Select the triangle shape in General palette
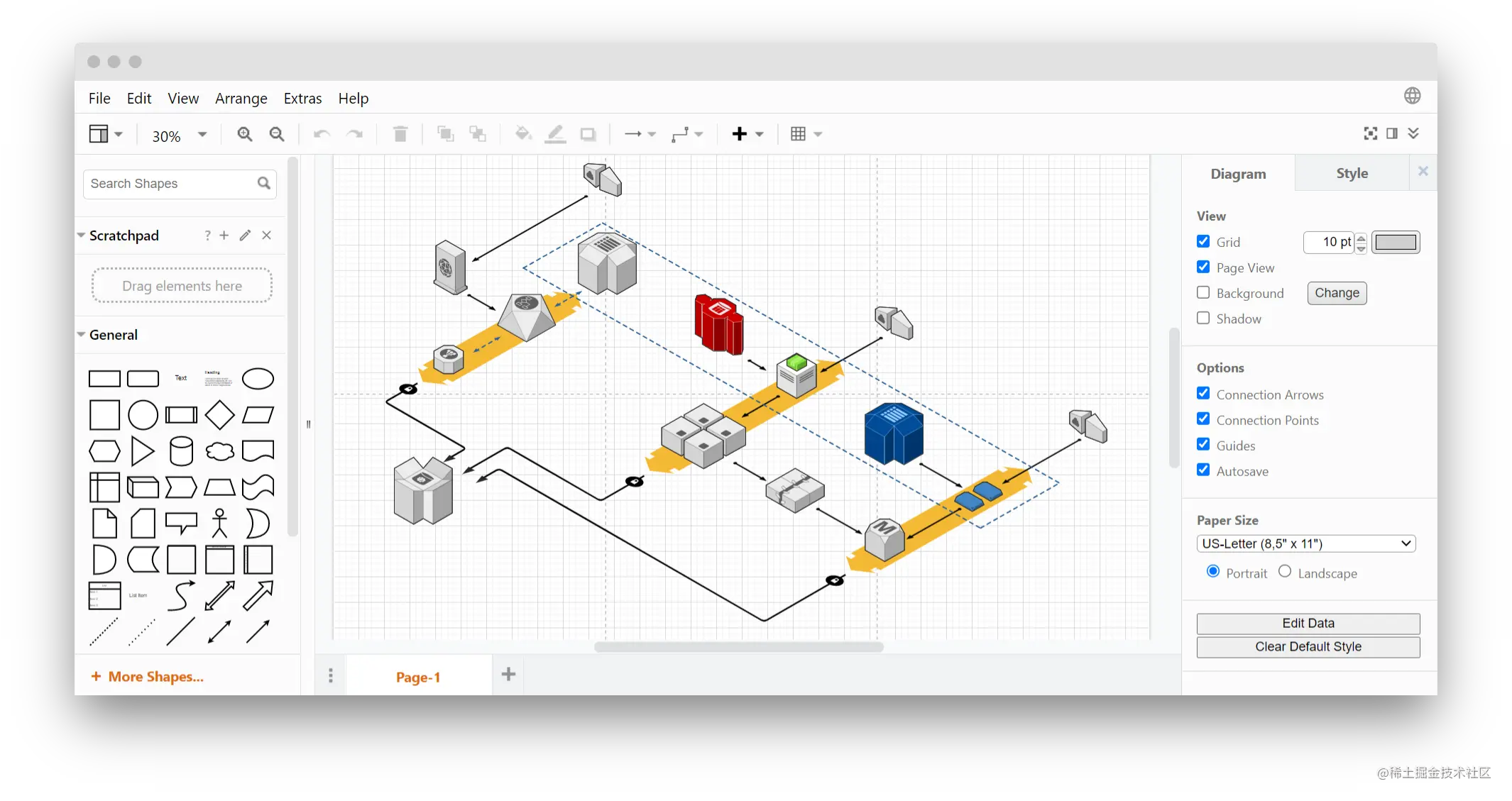This screenshot has width=1512, height=801. 143,451
